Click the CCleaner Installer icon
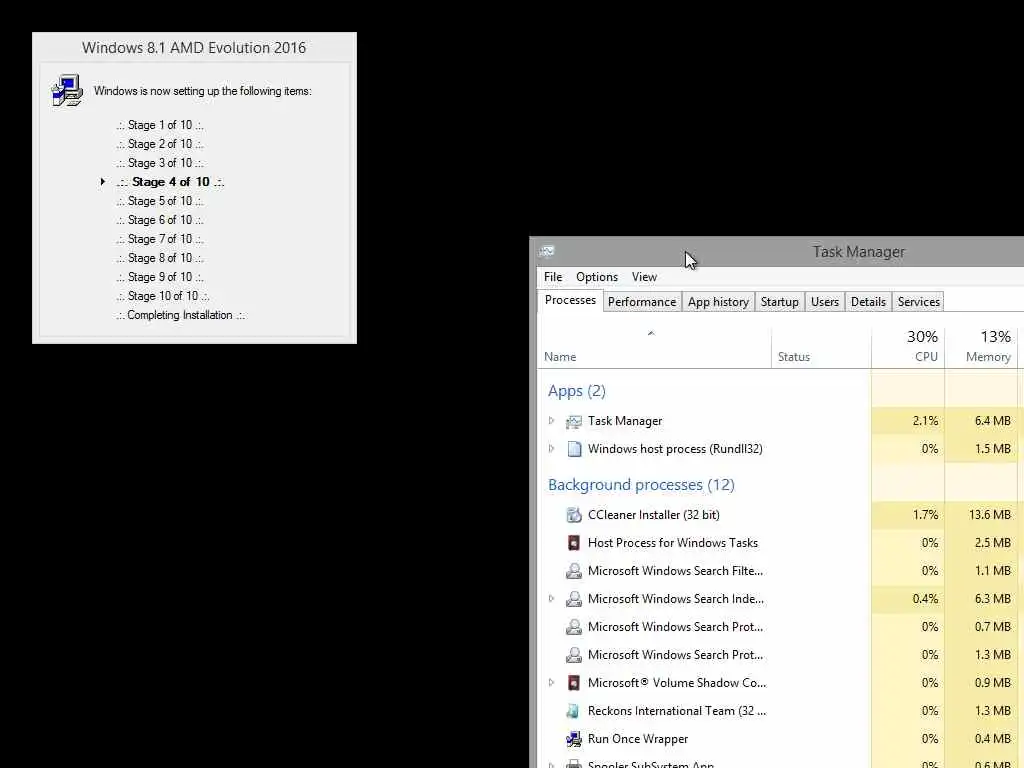Image resolution: width=1024 pixels, height=768 pixels. click(573, 515)
